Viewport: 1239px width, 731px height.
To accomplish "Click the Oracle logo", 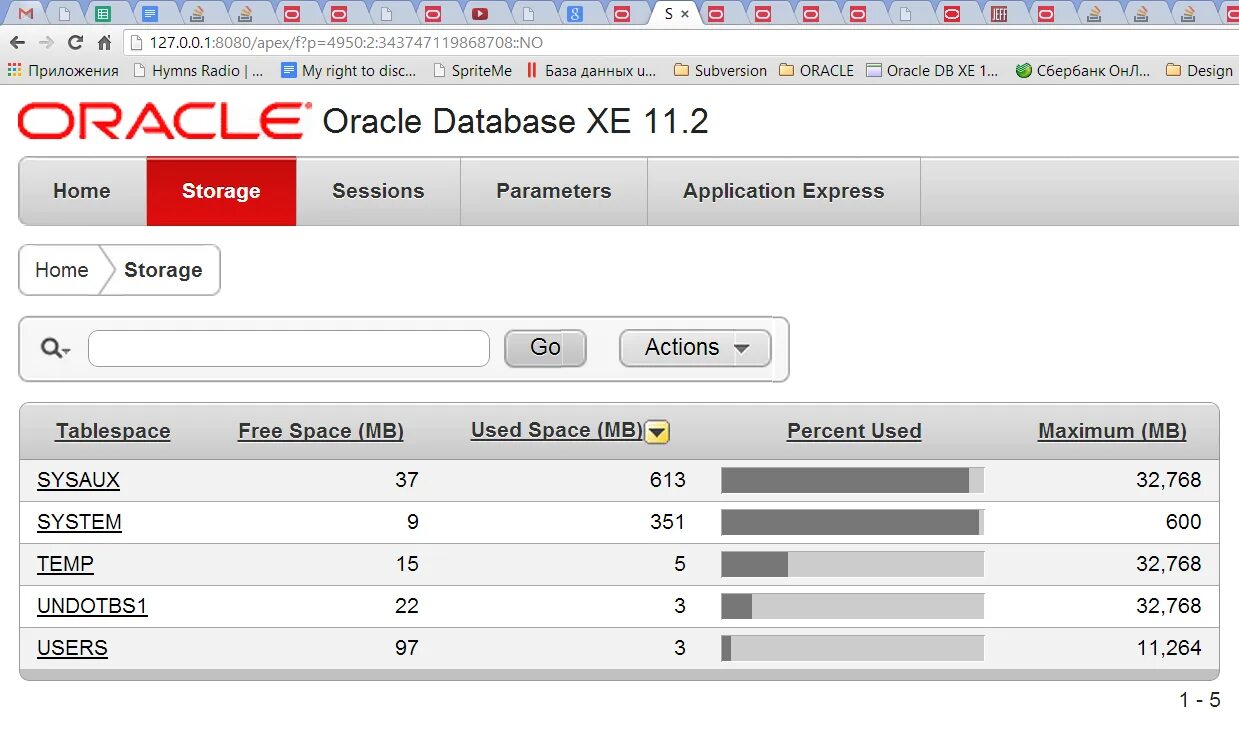I will [x=163, y=121].
